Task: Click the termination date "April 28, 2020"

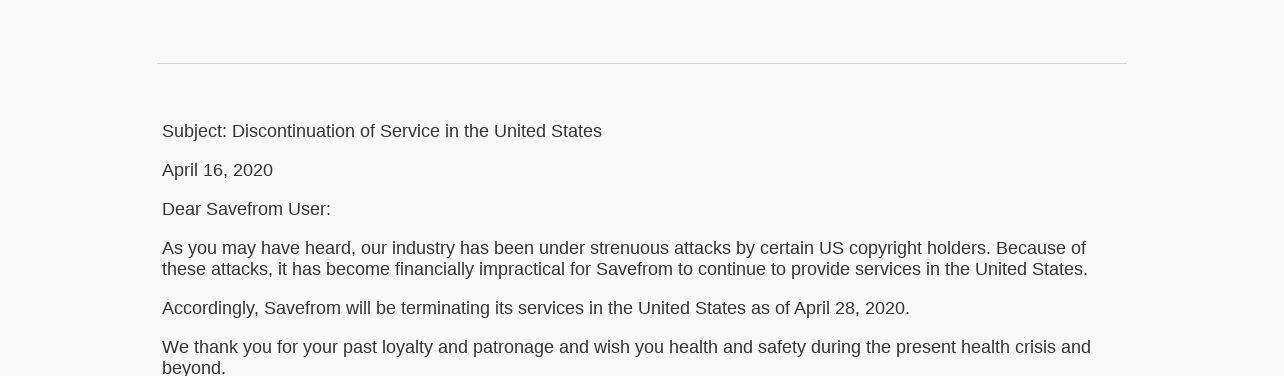Action: click(851, 308)
